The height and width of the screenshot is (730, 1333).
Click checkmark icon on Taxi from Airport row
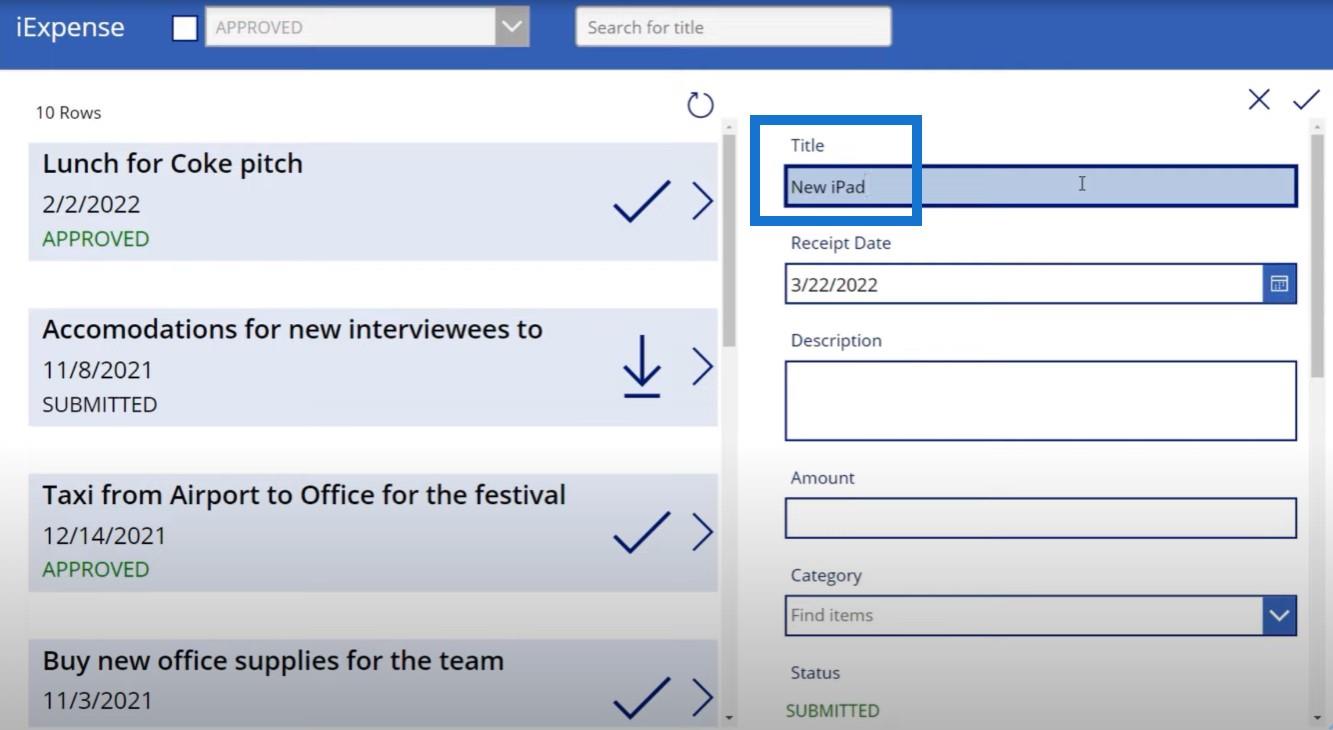[641, 532]
